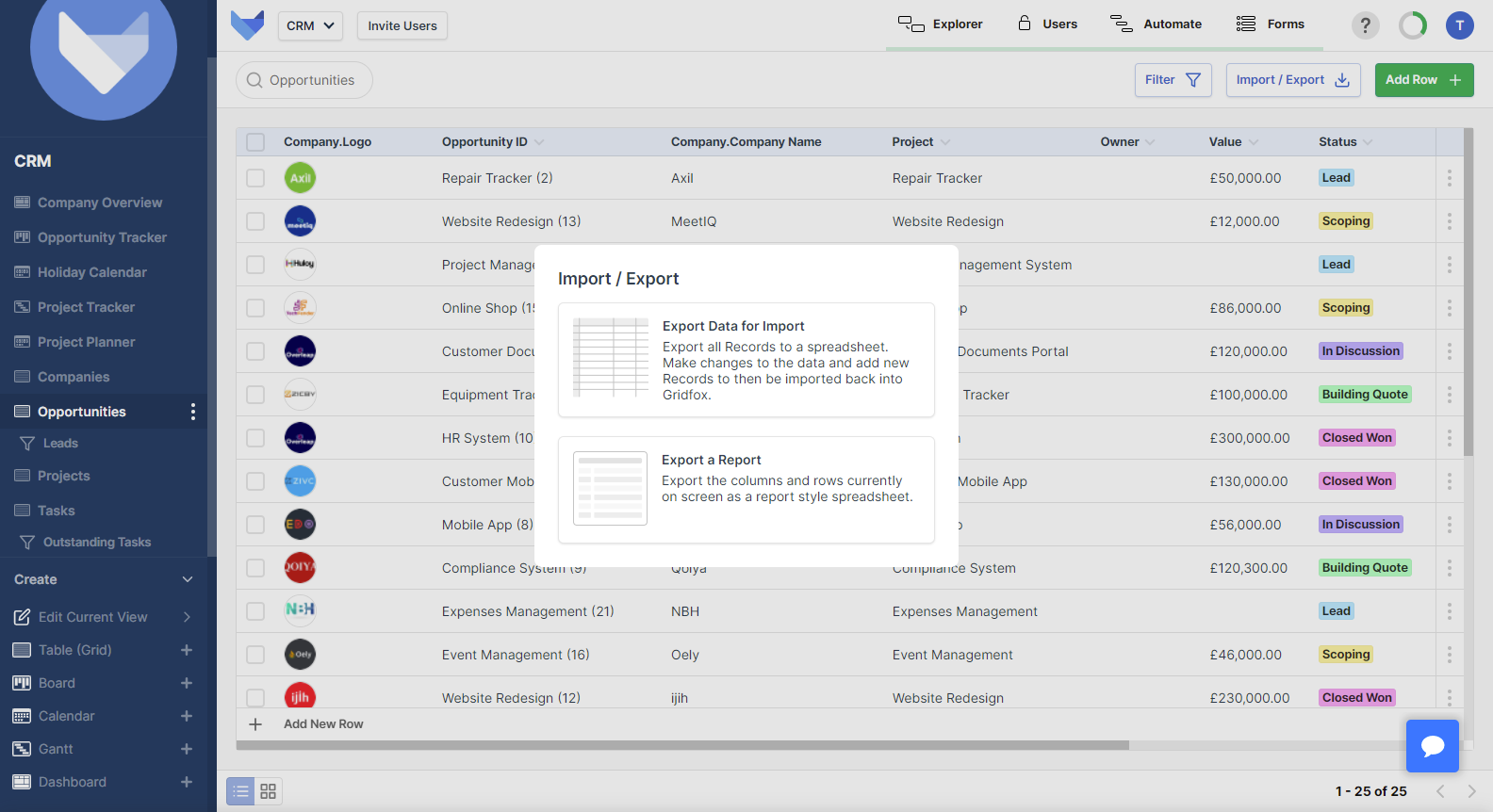Click the Axil company logo thumbnail

point(300,178)
